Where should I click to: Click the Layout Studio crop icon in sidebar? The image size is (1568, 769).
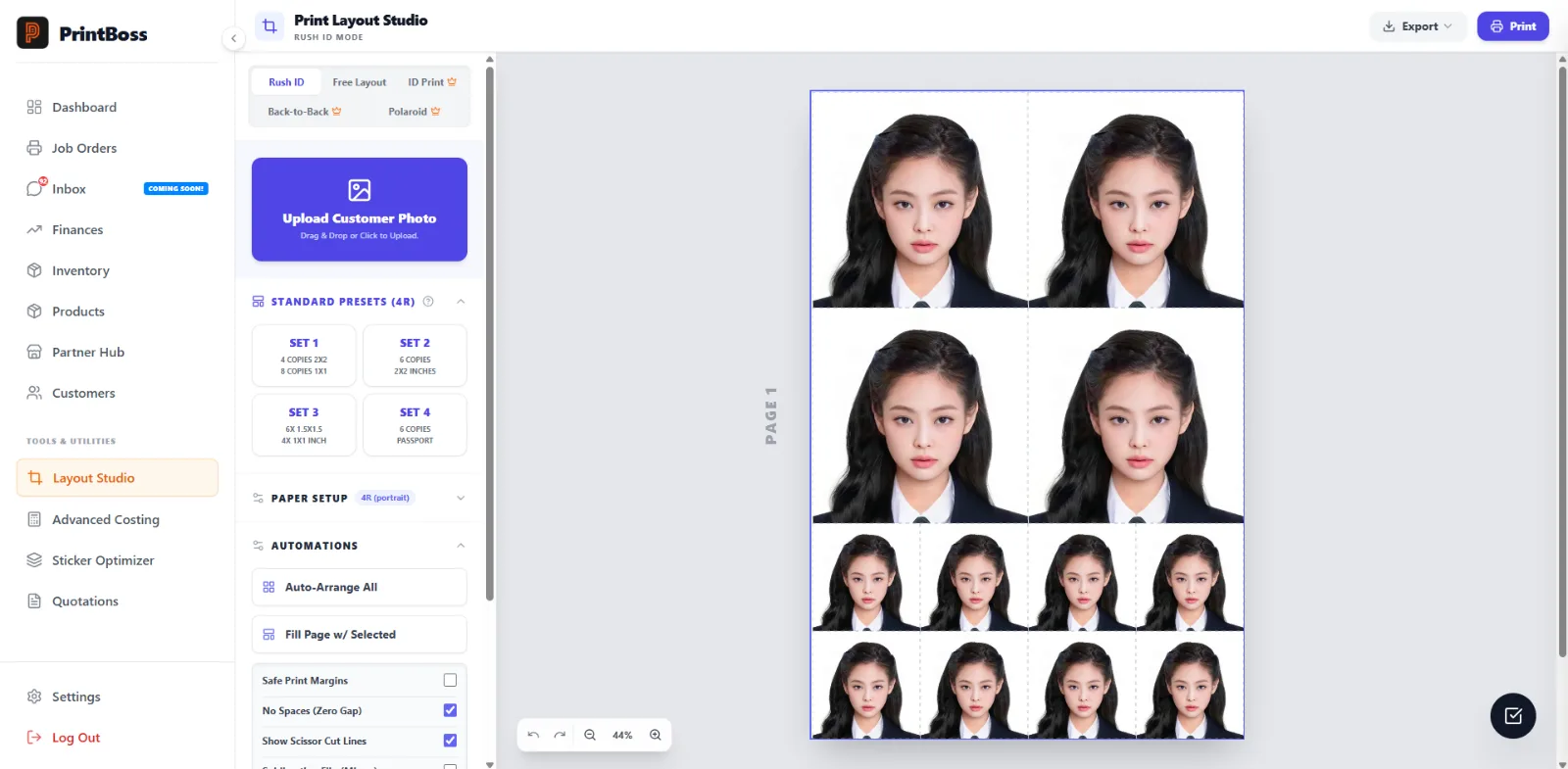[x=35, y=478]
